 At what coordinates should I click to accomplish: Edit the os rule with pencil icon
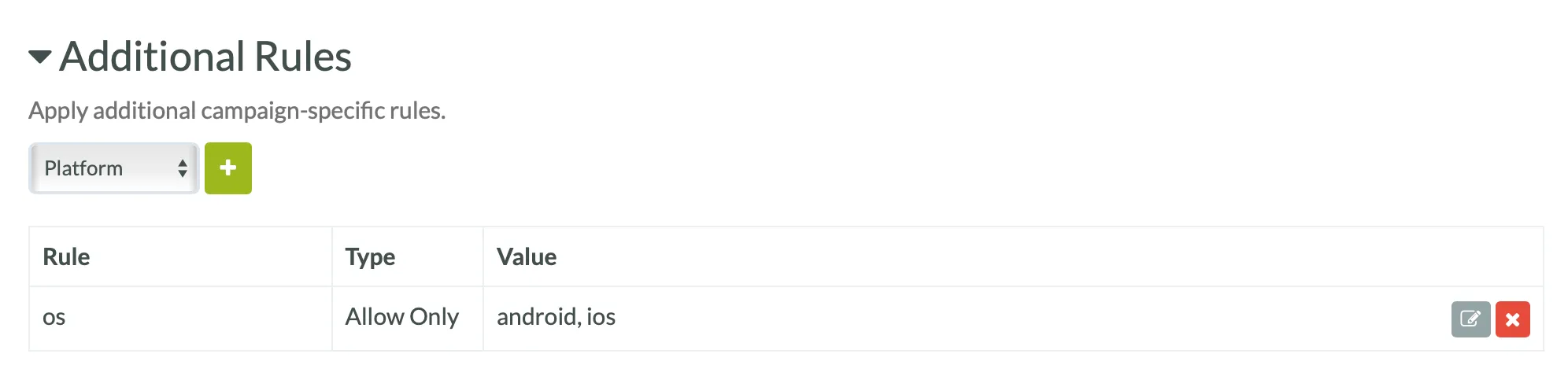pos(1470,319)
